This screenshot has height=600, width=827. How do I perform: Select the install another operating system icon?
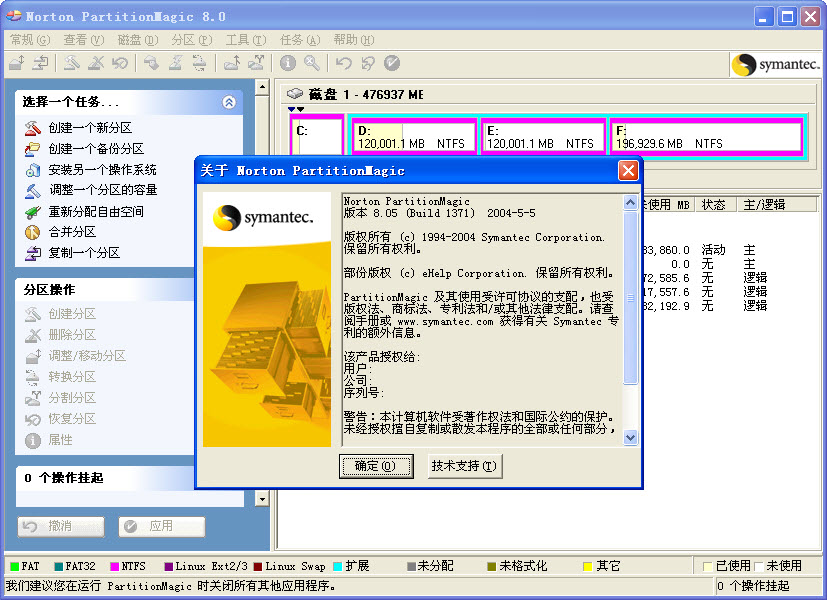click(x=33, y=170)
